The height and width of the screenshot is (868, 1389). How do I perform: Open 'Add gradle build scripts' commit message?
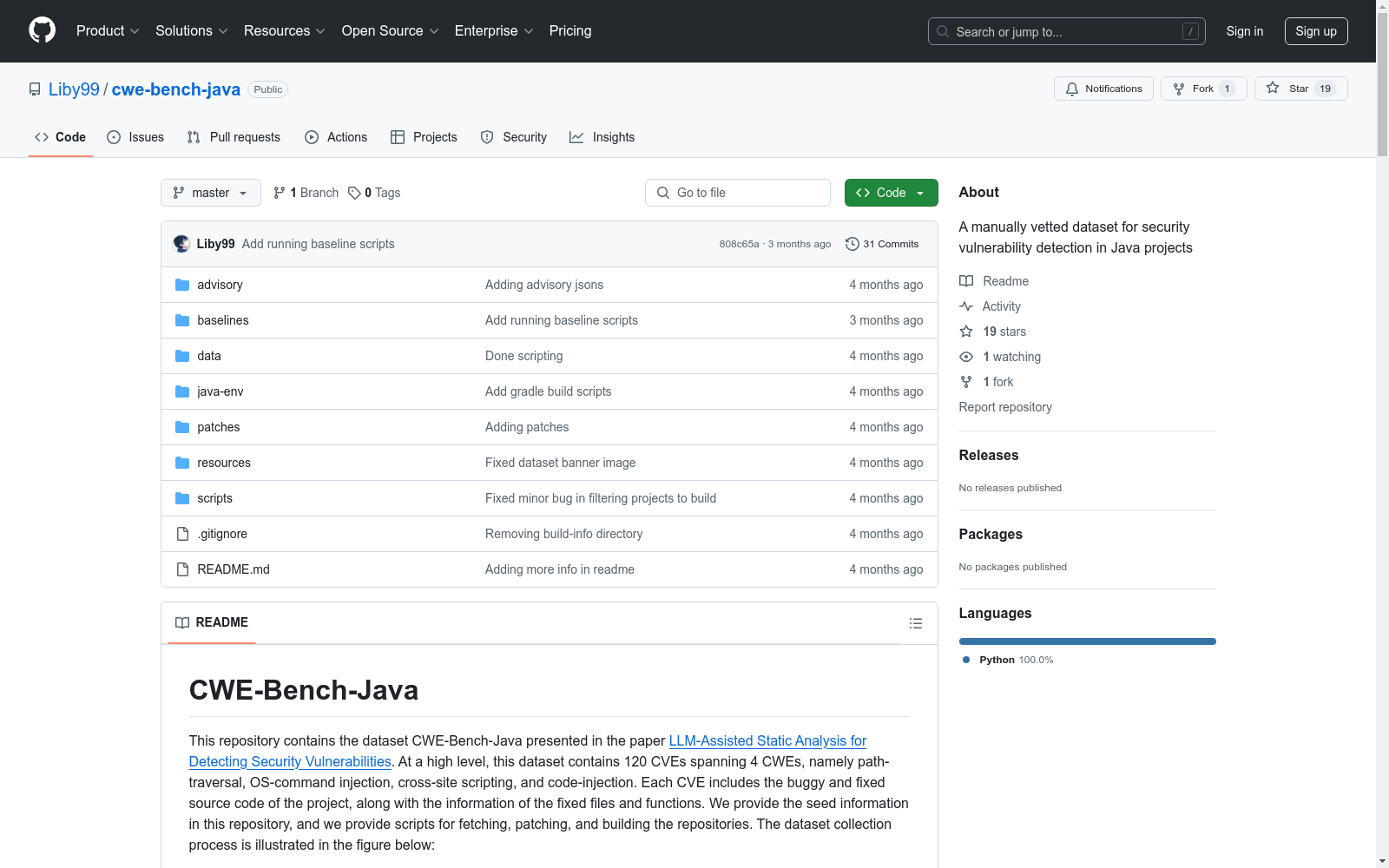[549, 391]
